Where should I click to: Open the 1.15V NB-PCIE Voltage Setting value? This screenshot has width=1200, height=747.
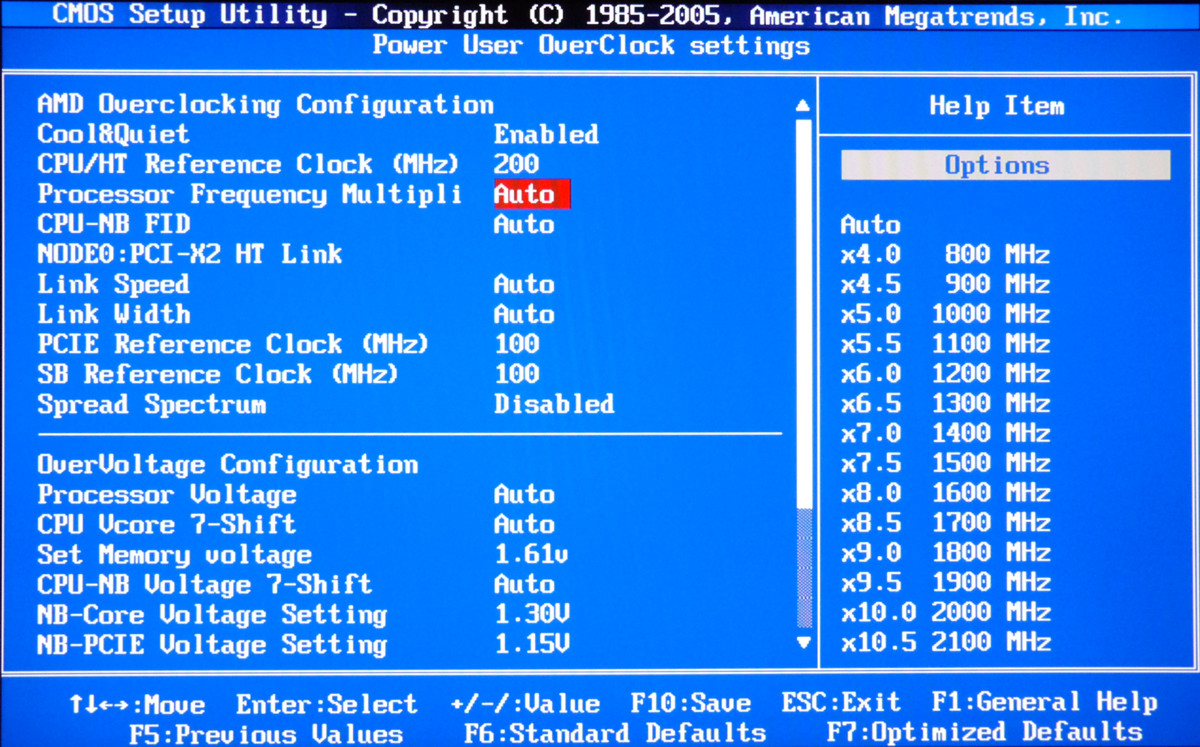pyautogui.click(x=532, y=645)
